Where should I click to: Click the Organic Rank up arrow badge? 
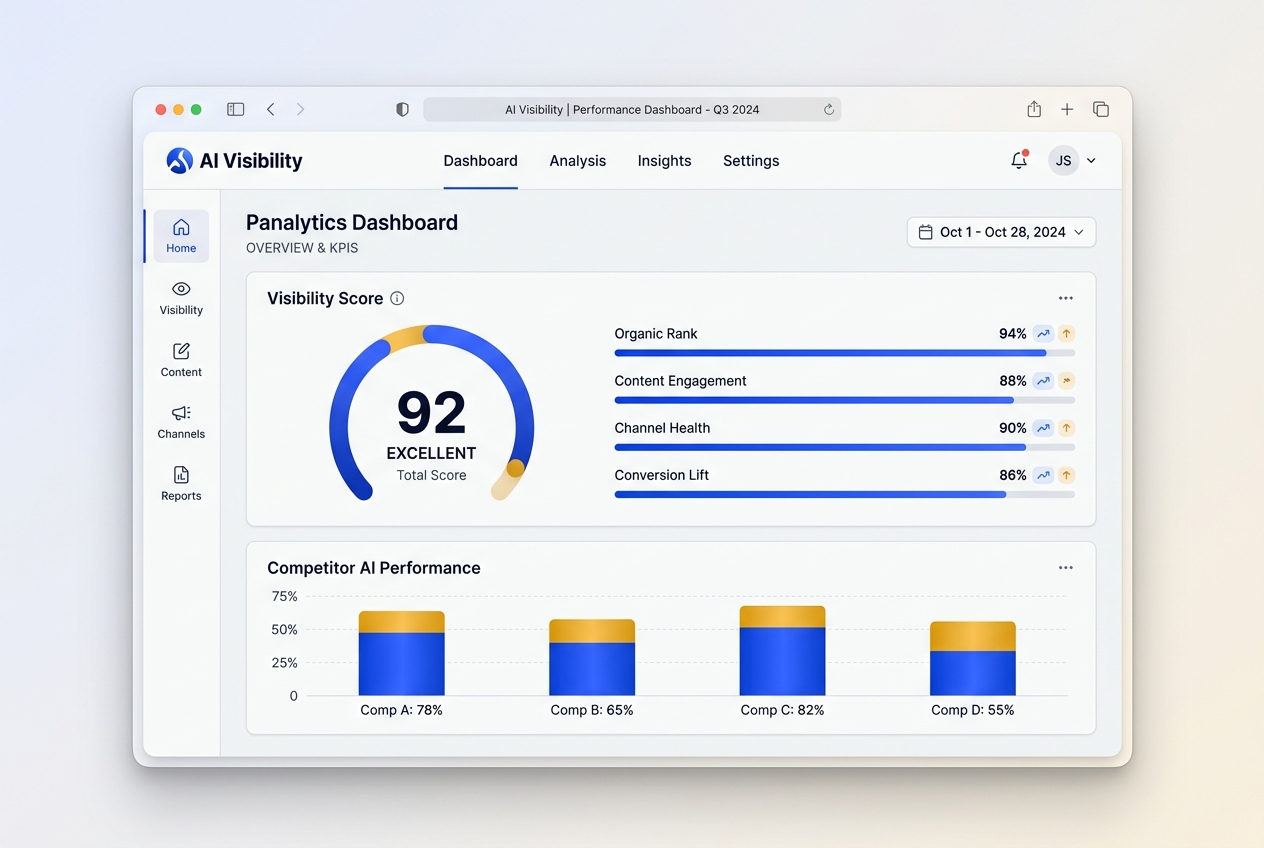click(x=1067, y=334)
